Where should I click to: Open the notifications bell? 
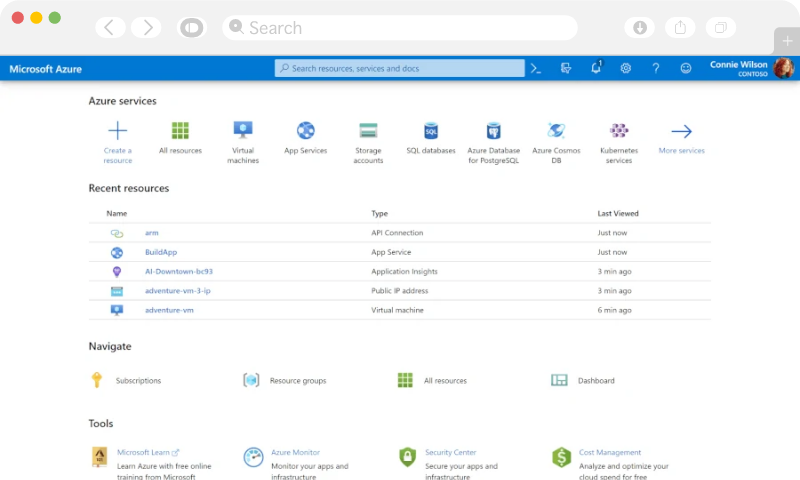click(596, 69)
